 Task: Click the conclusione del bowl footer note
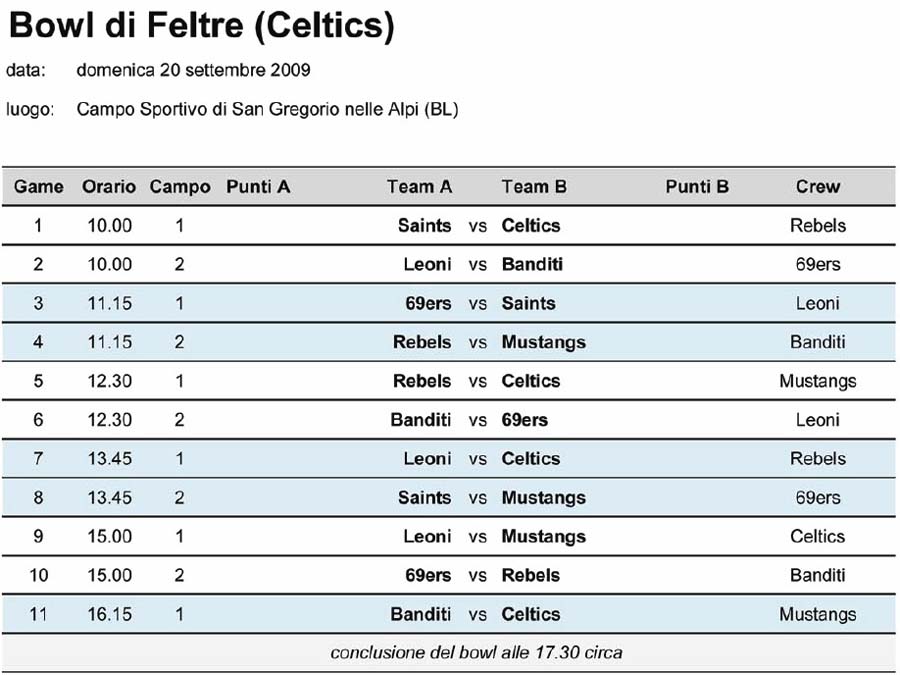tap(476, 653)
